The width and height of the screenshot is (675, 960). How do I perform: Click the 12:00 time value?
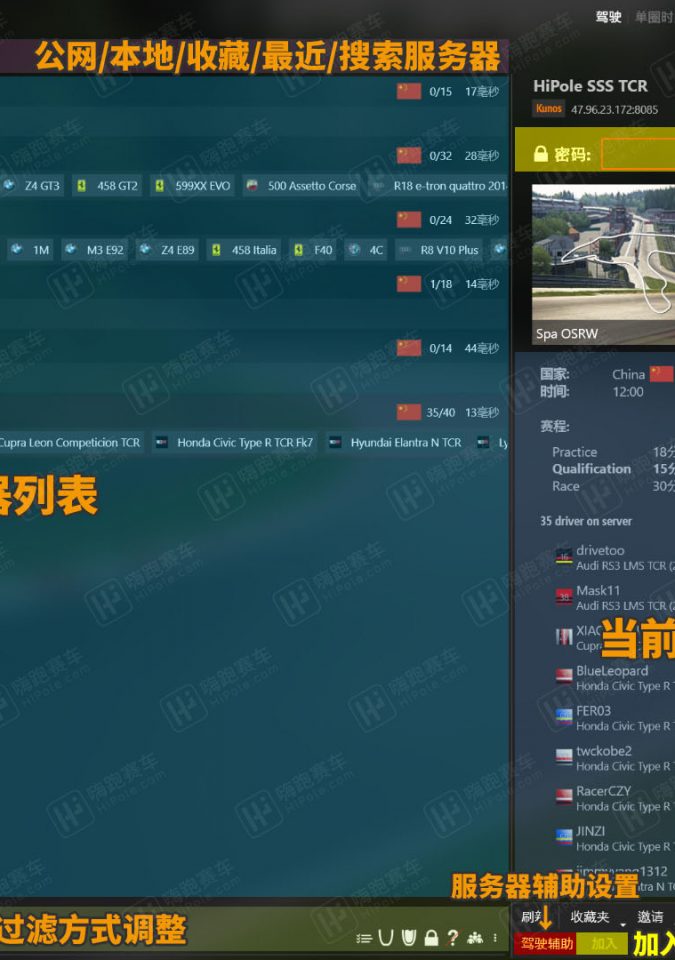[628, 392]
